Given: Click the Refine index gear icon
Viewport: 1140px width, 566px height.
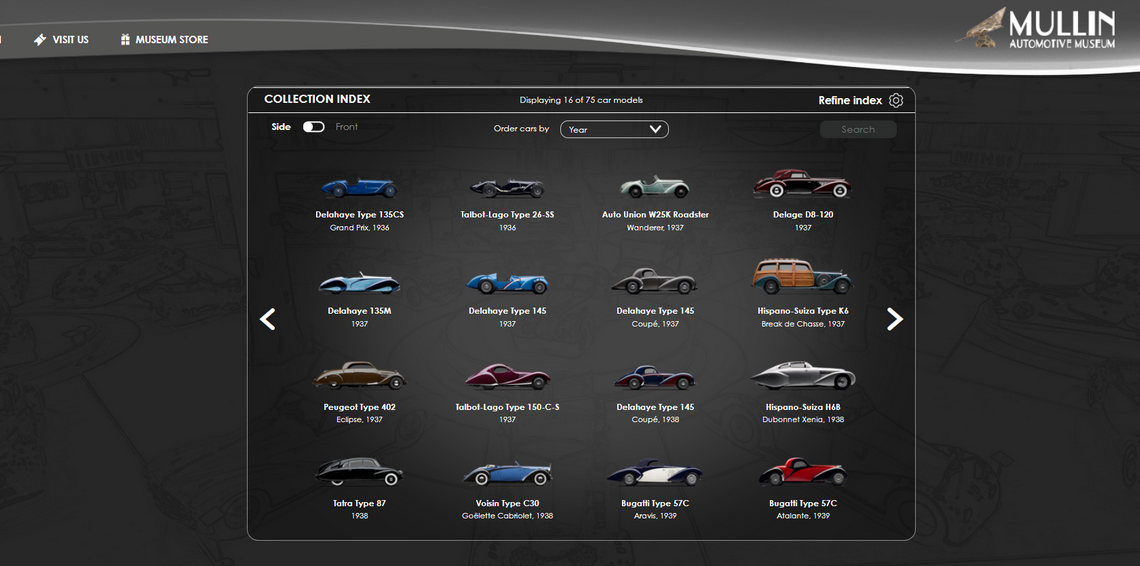Looking at the screenshot, I should 896,100.
